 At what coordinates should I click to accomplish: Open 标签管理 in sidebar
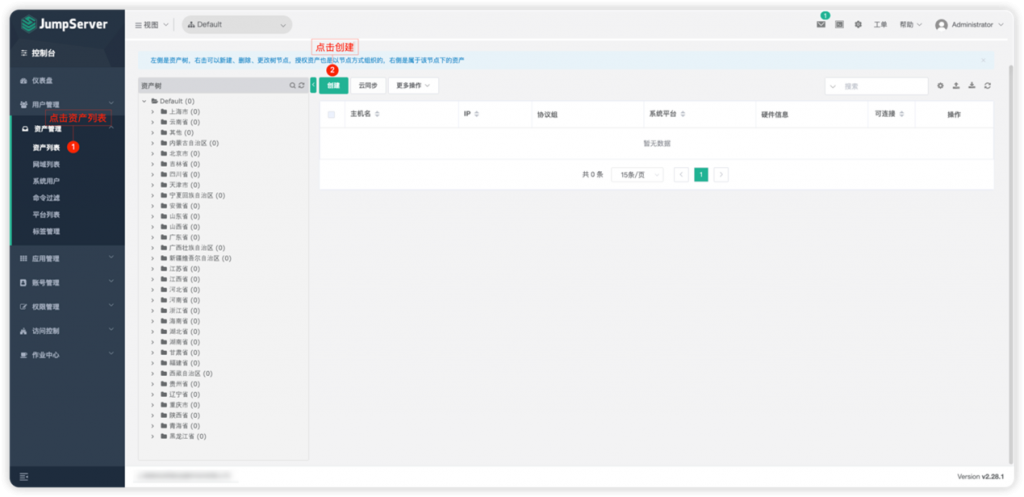[x=46, y=231]
